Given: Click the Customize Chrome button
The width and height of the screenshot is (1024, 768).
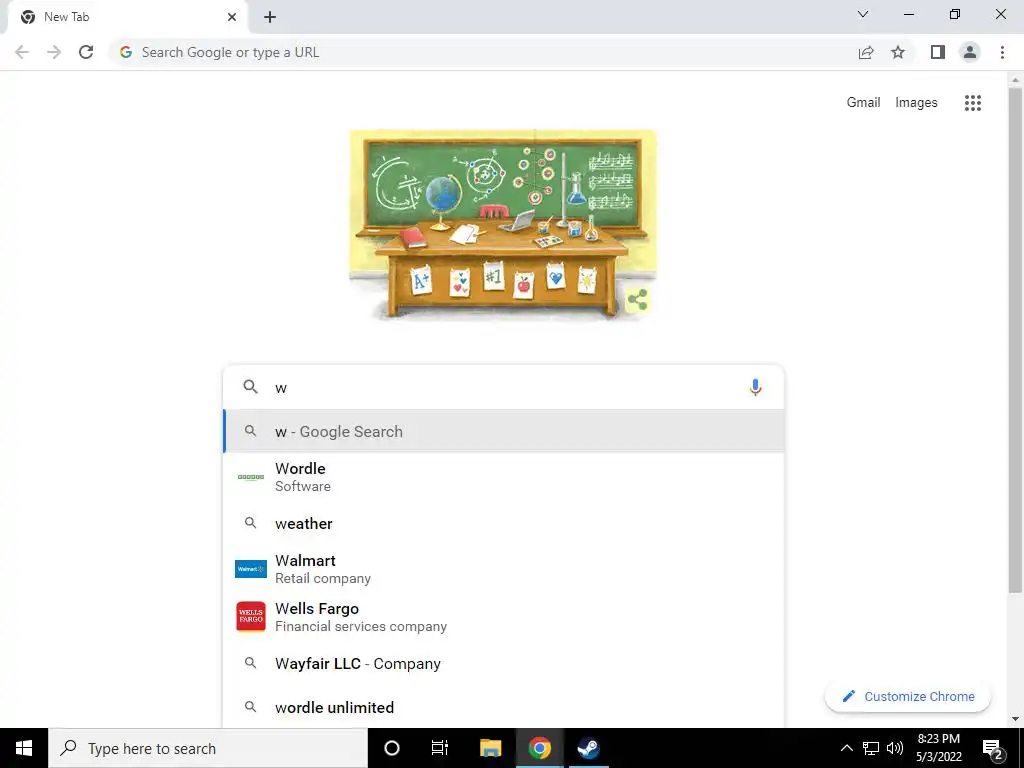Looking at the screenshot, I should pos(908,696).
